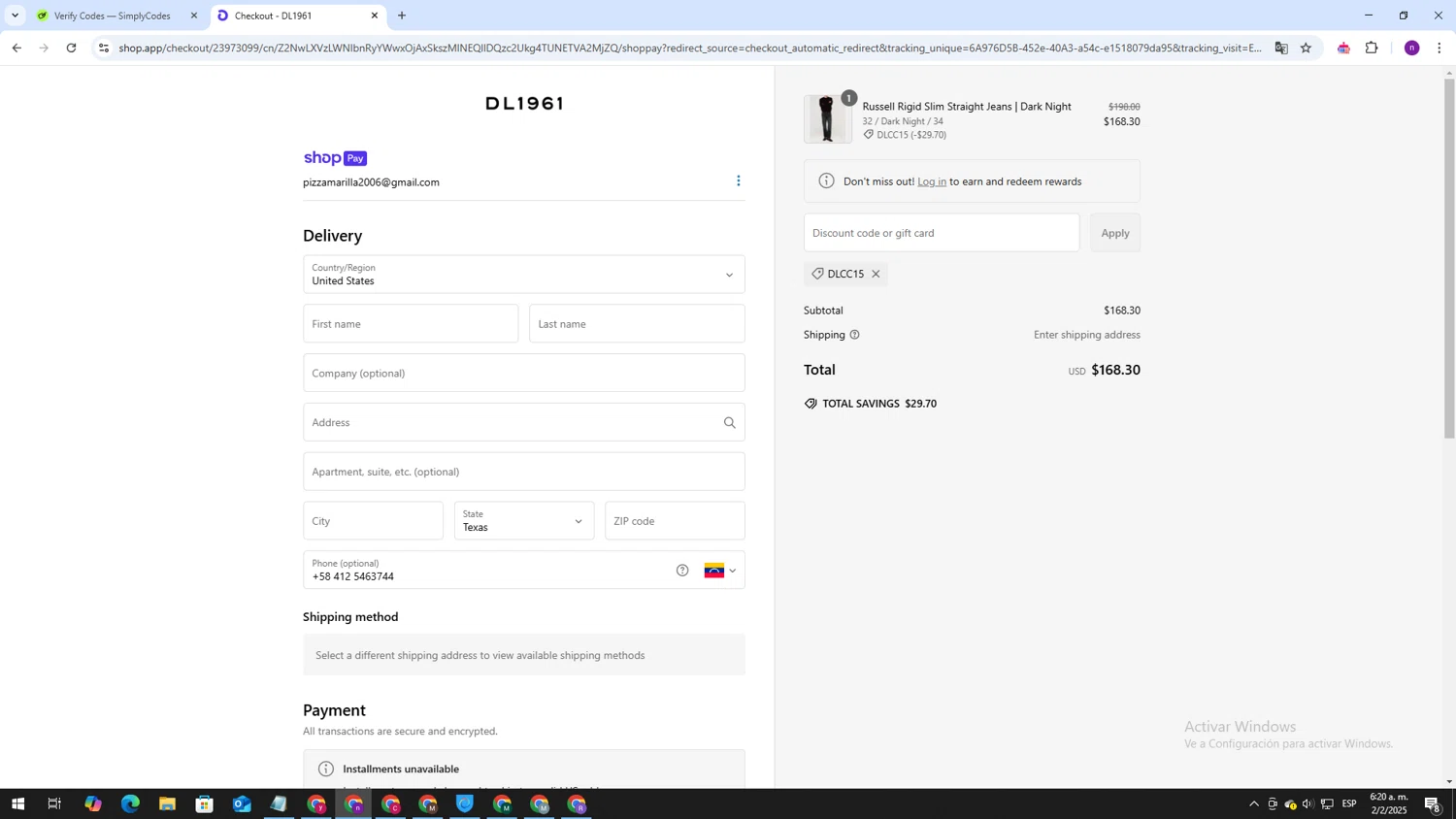Open the Chrome 'y' profile window on taskbar
The height and width of the screenshot is (819, 1456).
tap(316, 803)
